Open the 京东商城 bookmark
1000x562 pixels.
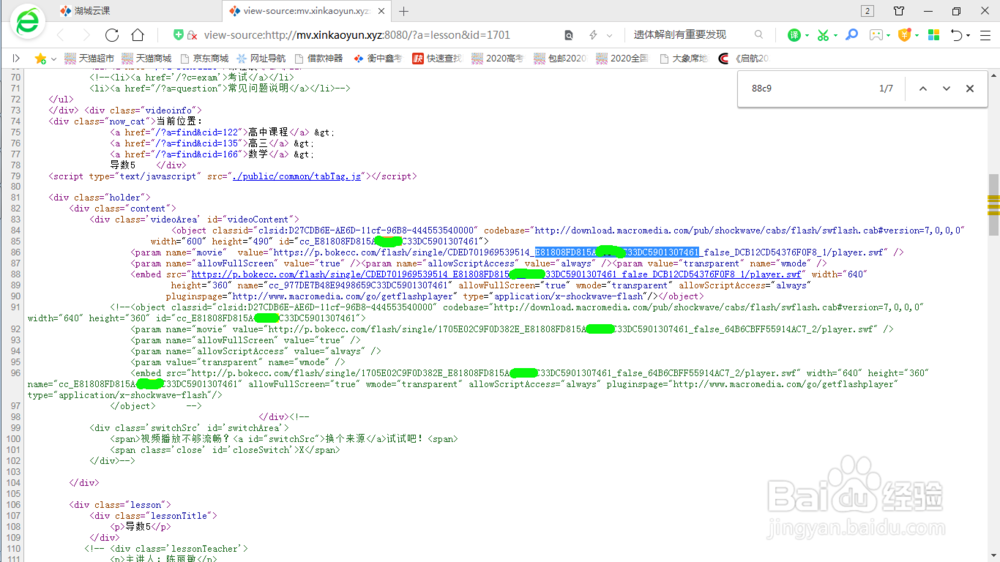(204, 58)
